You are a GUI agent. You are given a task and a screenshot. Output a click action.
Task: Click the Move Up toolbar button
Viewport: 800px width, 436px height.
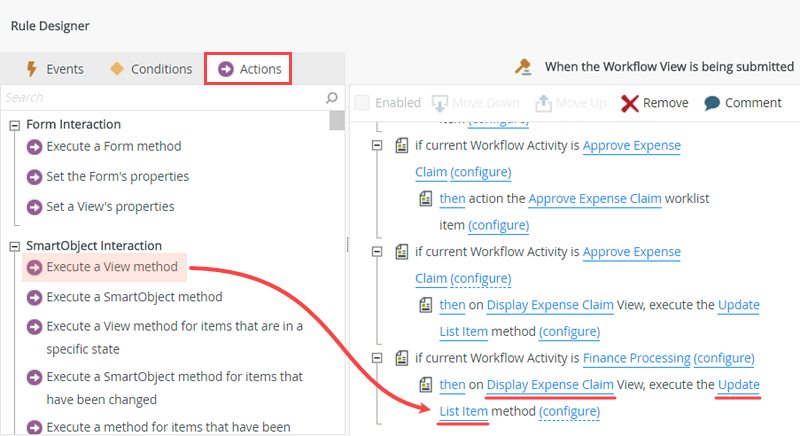[570, 103]
